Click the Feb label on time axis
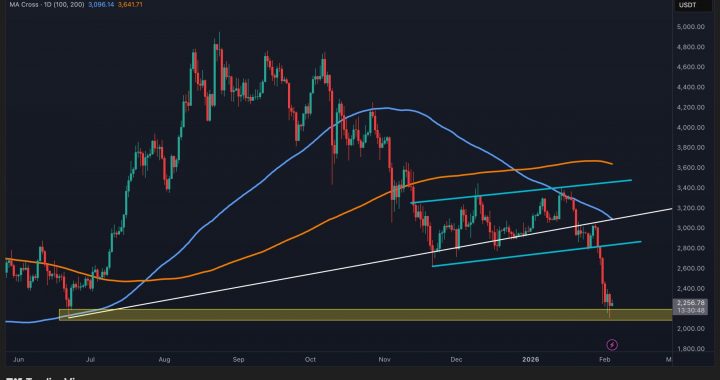The width and height of the screenshot is (720, 380). (x=604, y=360)
